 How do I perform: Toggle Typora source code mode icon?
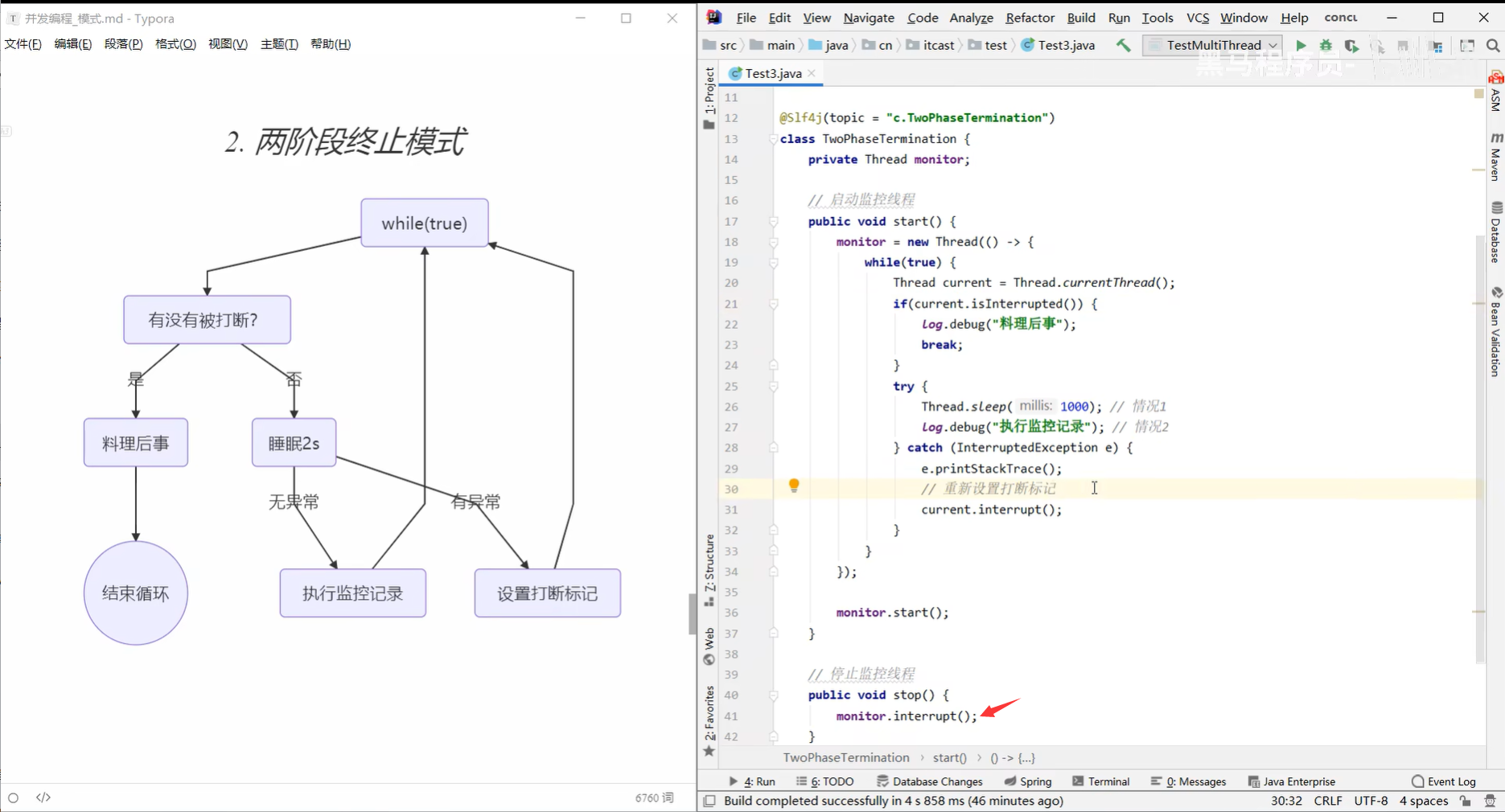[43, 798]
